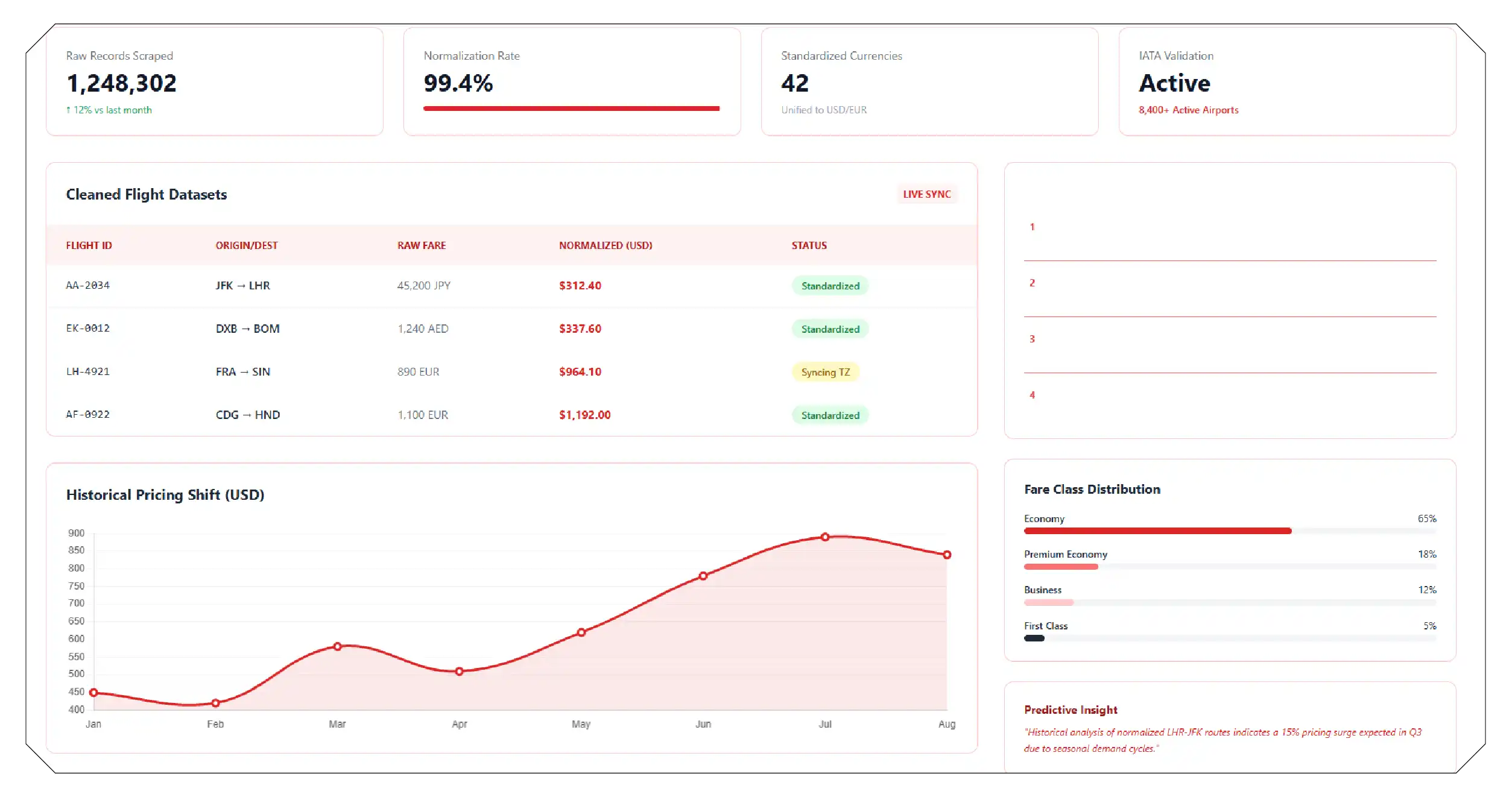Screen dimensions: 1512x797
Task: Click the Standardized badge for flight AF-0922
Action: [x=830, y=415]
